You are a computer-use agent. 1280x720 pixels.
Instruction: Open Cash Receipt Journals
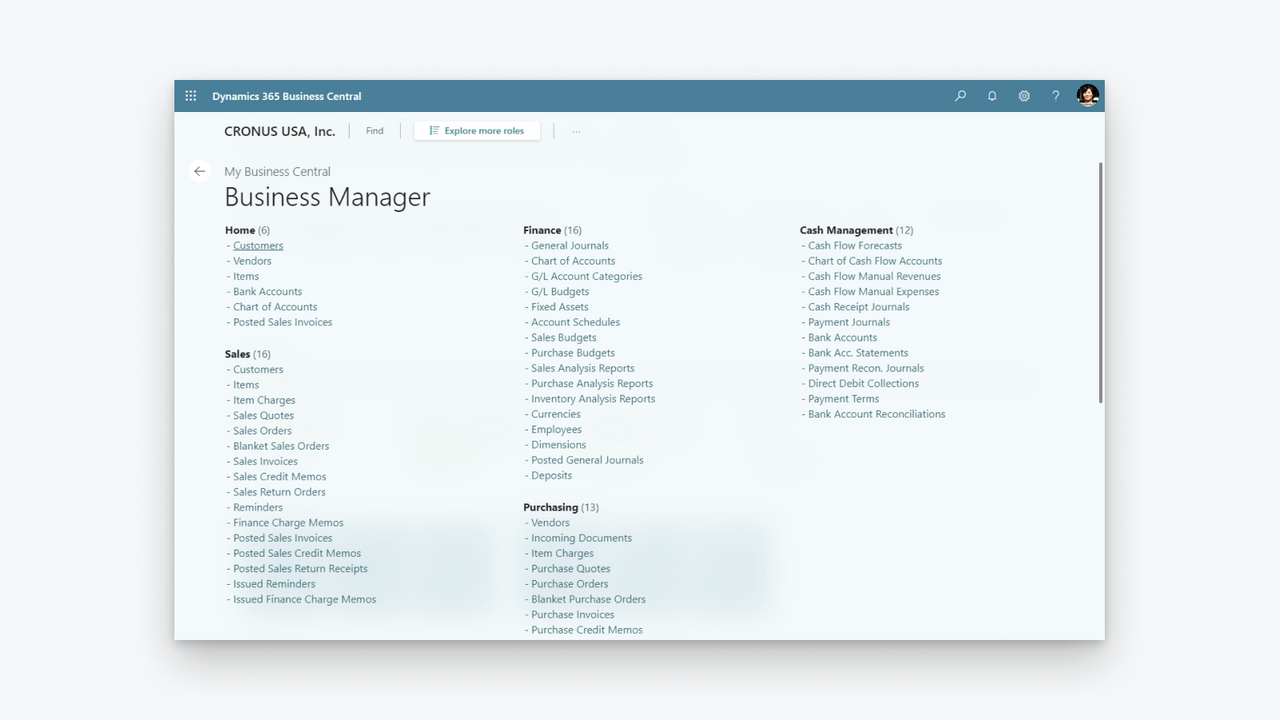(859, 307)
